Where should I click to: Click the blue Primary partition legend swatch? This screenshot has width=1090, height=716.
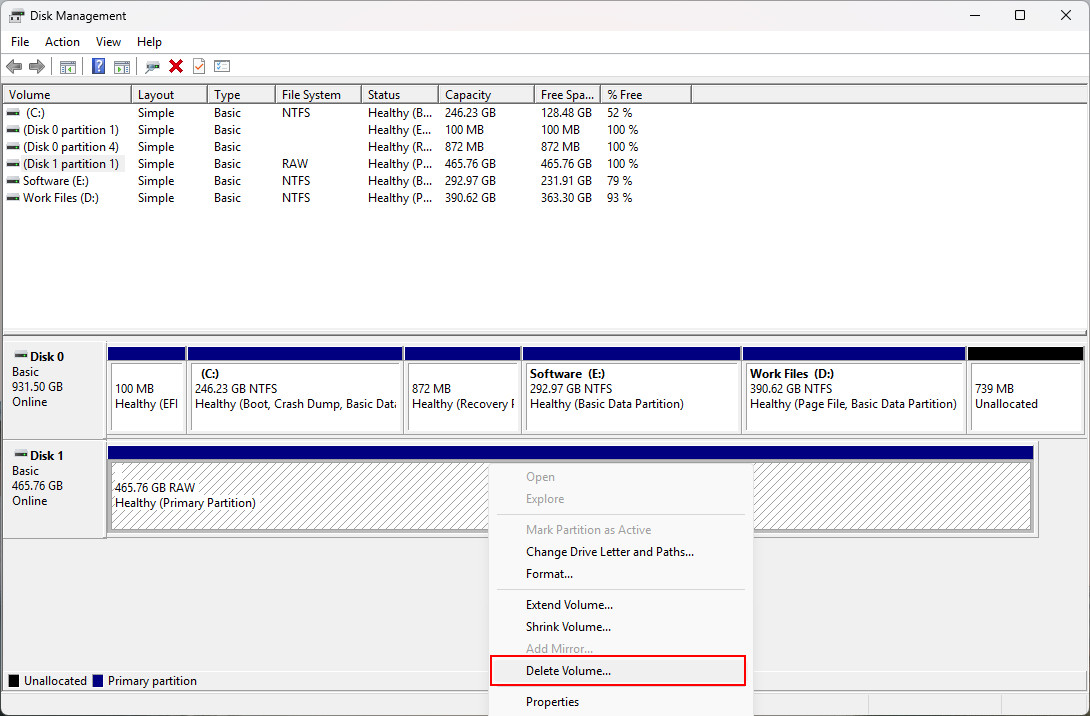[x=98, y=681]
